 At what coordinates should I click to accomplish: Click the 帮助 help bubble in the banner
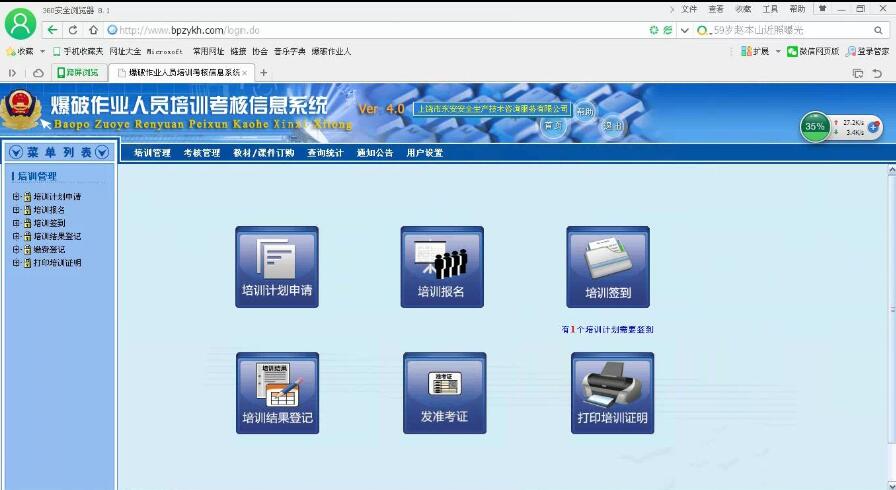point(585,112)
